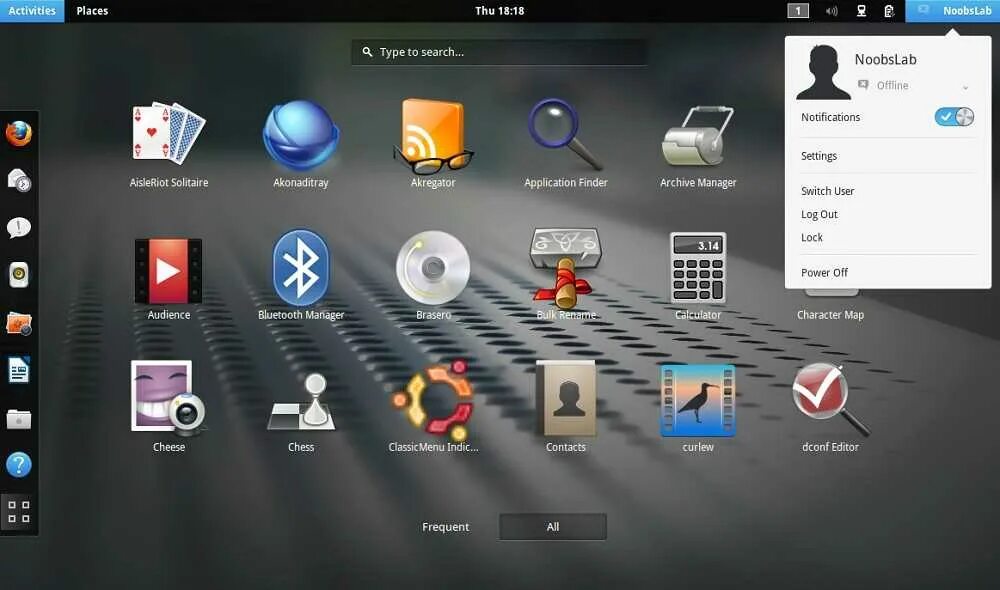
Task: Switch to the Frequent view
Action: 445,527
